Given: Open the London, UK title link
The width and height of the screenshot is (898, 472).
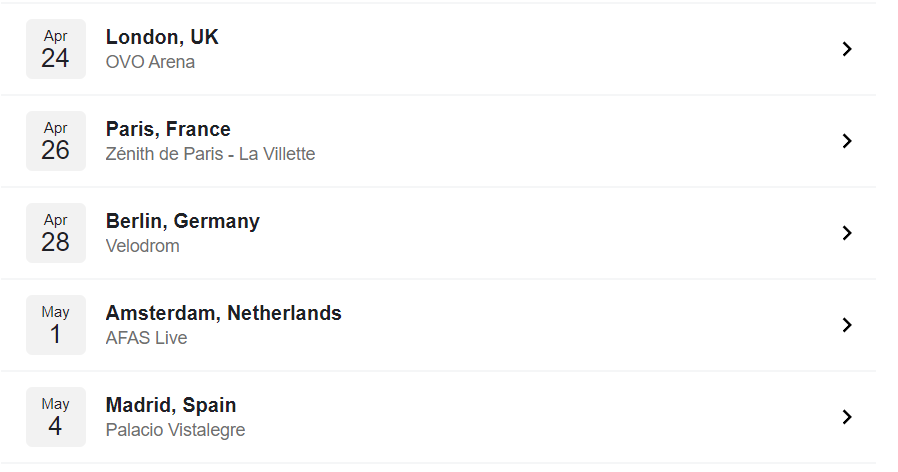Looking at the screenshot, I should (162, 37).
